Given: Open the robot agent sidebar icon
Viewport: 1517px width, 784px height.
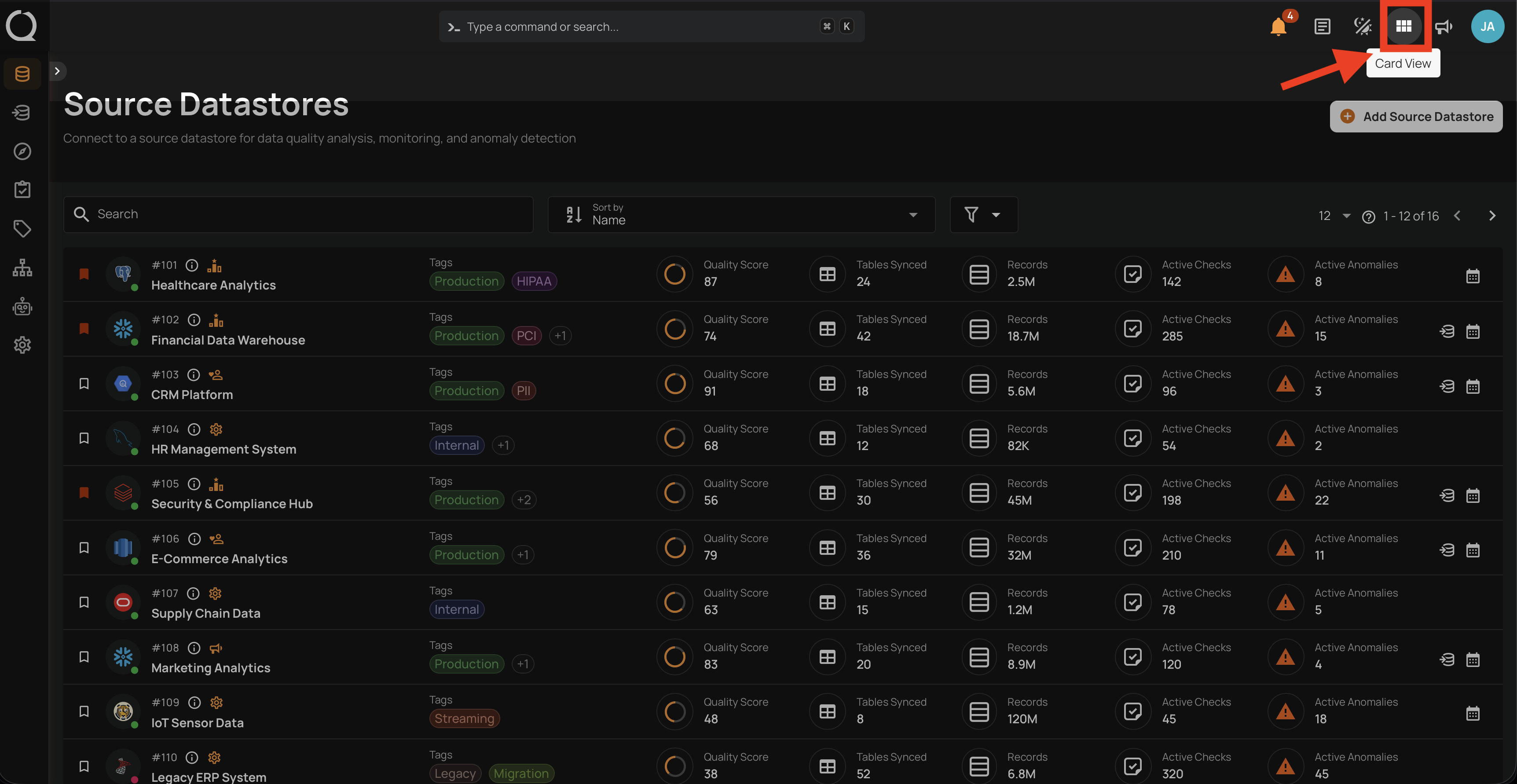Looking at the screenshot, I should click(22, 306).
